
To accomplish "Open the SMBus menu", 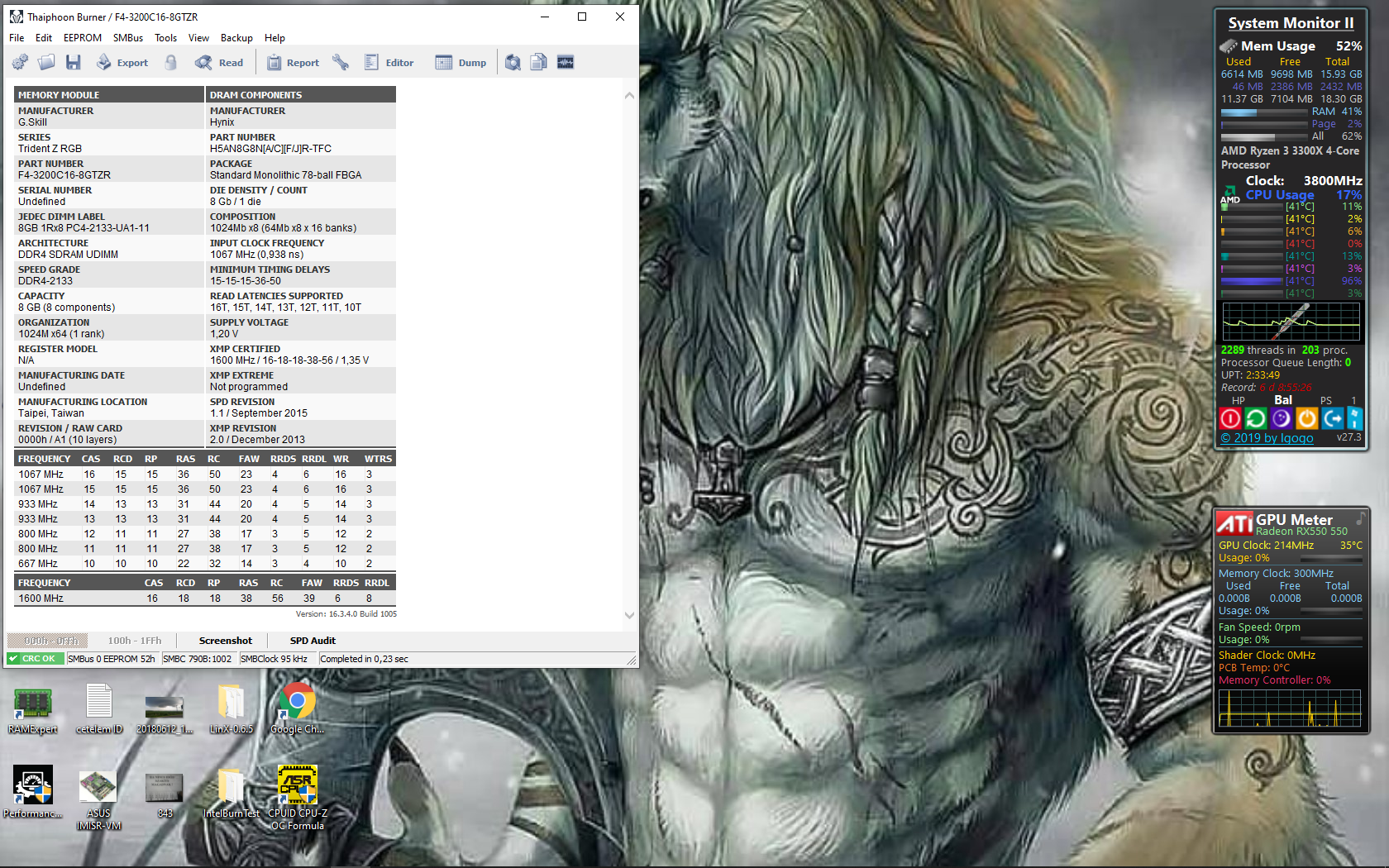I will pyautogui.click(x=128, y=38).
